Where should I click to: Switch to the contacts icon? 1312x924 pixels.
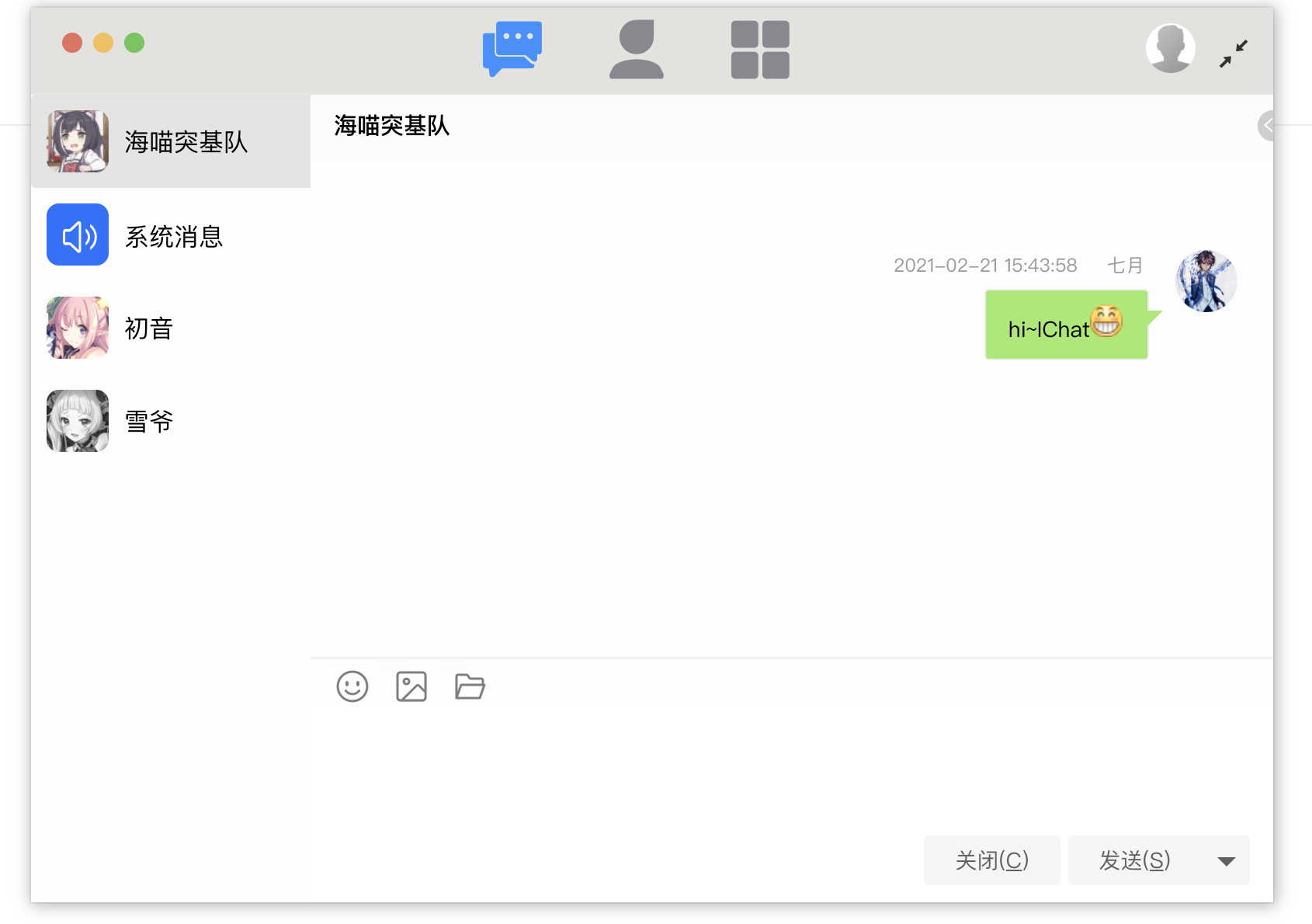pos(637,48)
